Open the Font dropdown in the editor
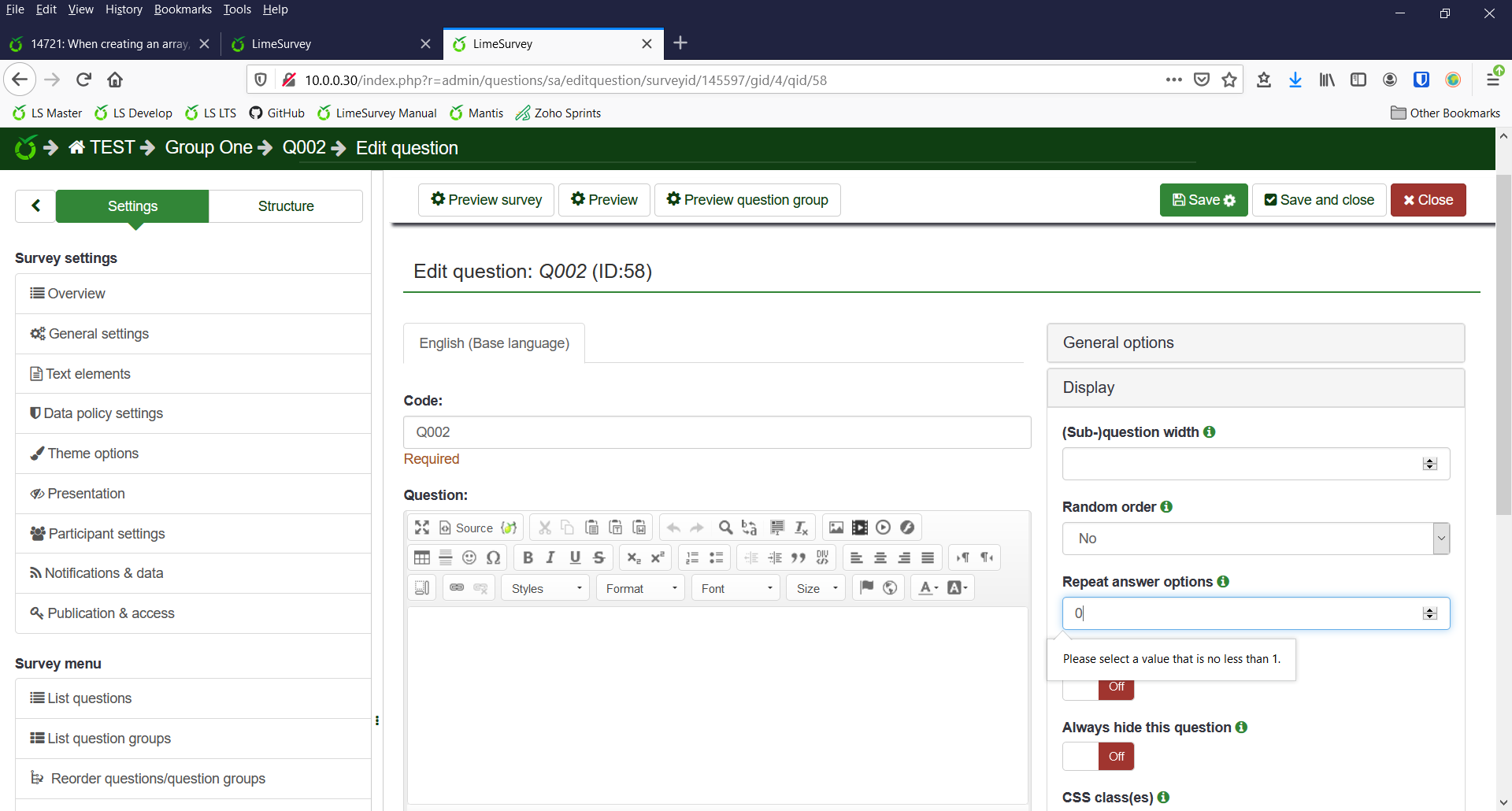The height and width of the screenshot is (811, 1512). (736, 588)
